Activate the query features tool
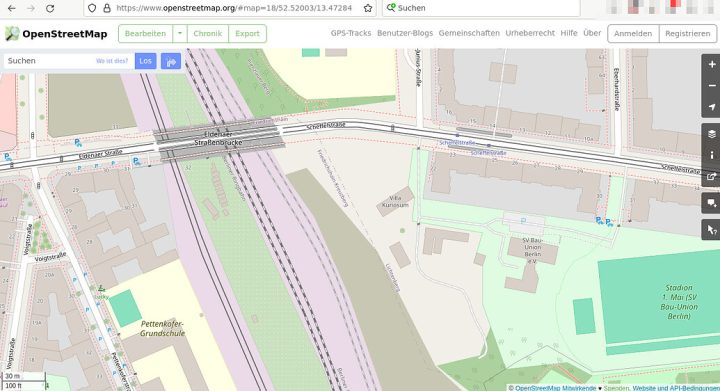This screenshot has height=391, width=720. coord(711,229)
